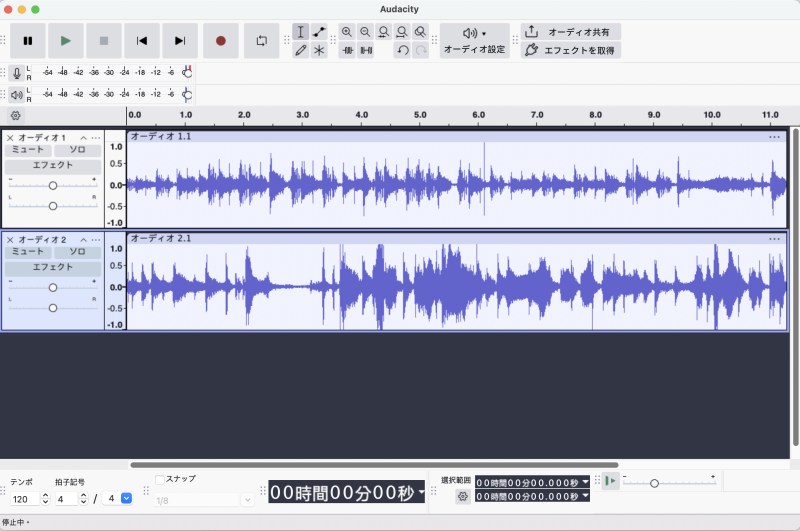Open オーディオ設定 dropdown
The image size is (800, 531).
pyautogui.click(x=474, y=41)
